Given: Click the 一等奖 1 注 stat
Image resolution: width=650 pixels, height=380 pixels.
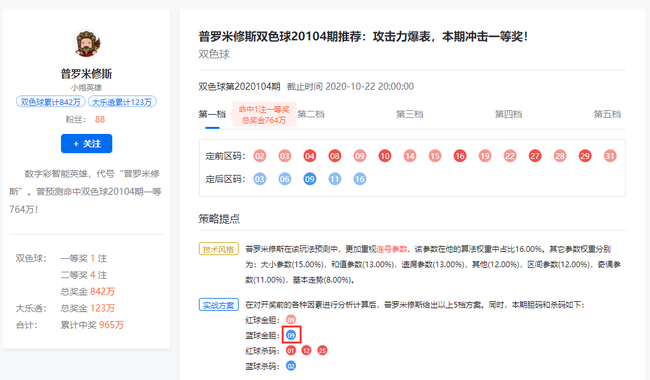Looking at the screenshot, I should 84,259.
